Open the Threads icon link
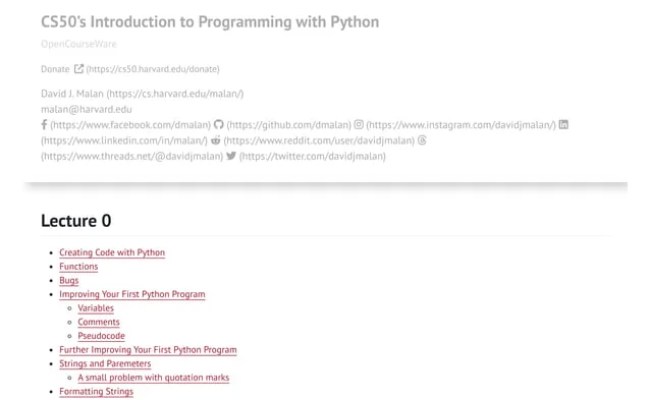 coord(422,140)
